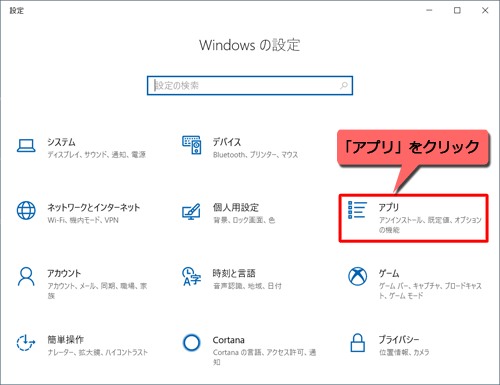
Task: Select the 時刻と言語 title
Action: click(x=234, y=273)
